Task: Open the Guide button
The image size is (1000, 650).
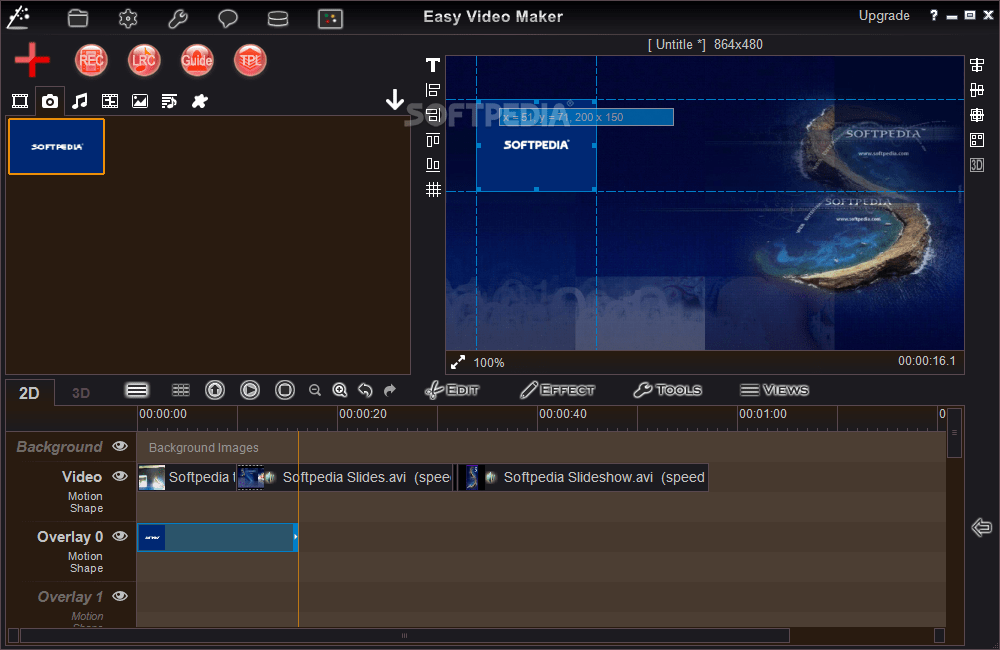Action: tap(197, 60)
